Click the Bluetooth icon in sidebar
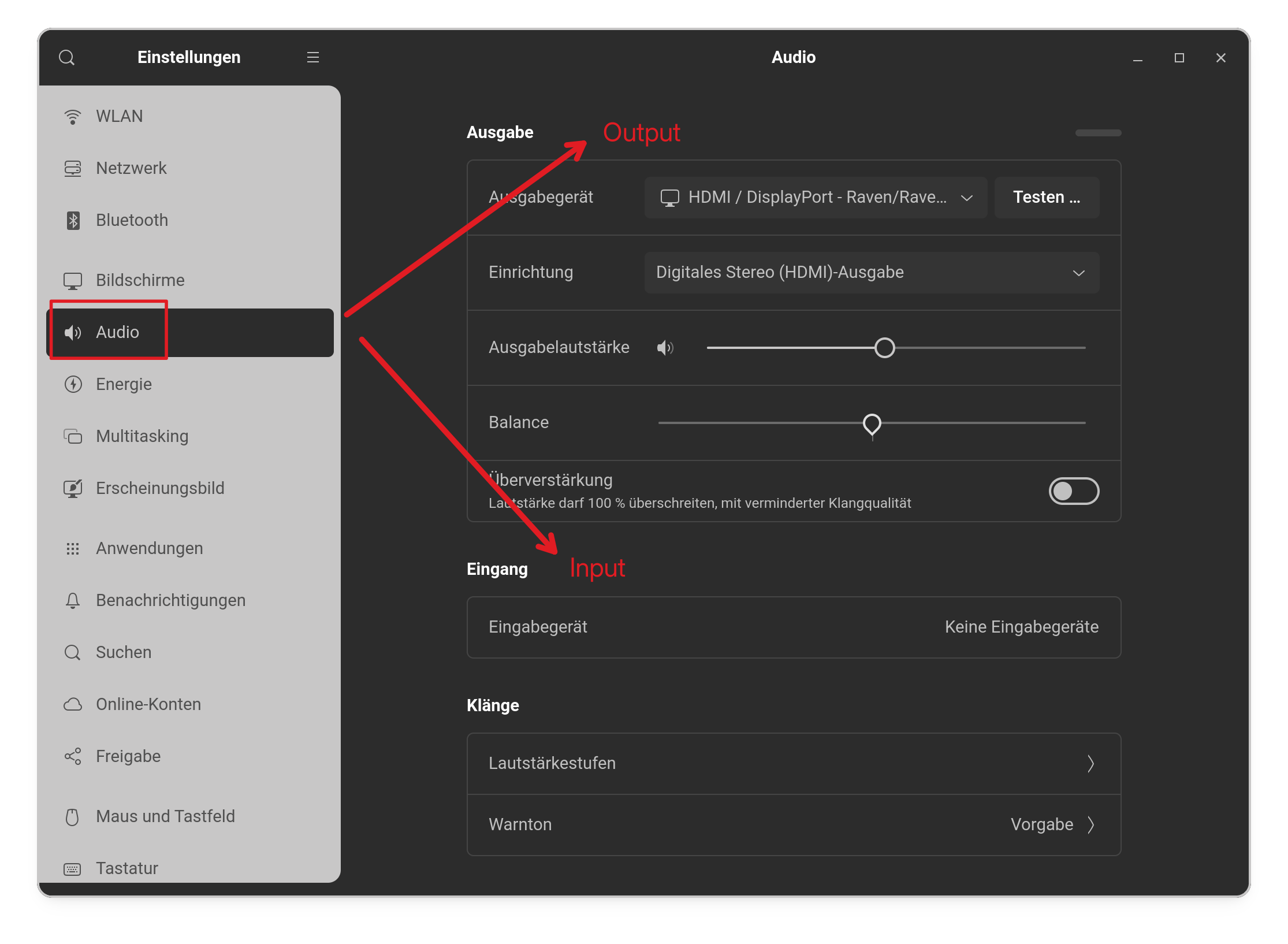The image size is (1288, 944). coord(73,220)
